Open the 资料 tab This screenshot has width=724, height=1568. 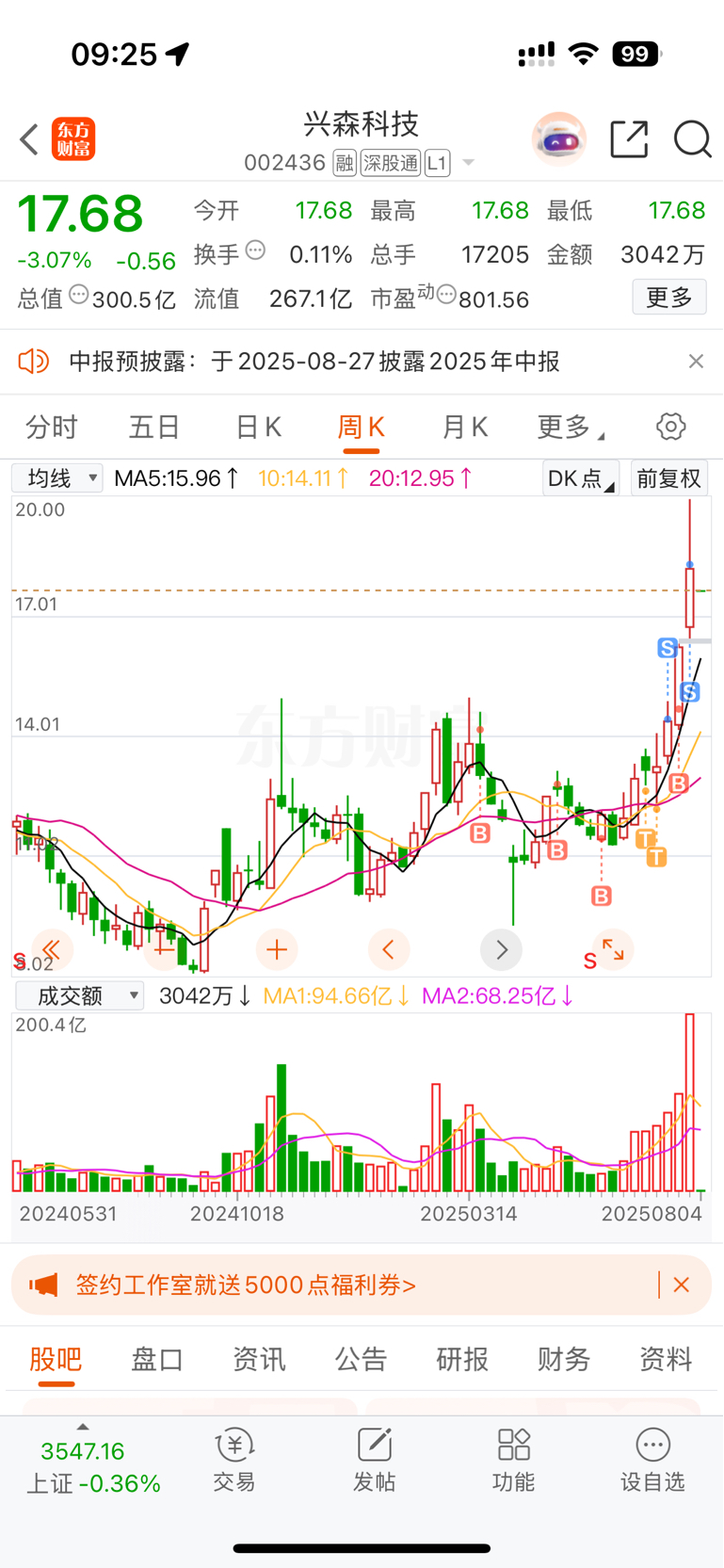point(666,1359)
